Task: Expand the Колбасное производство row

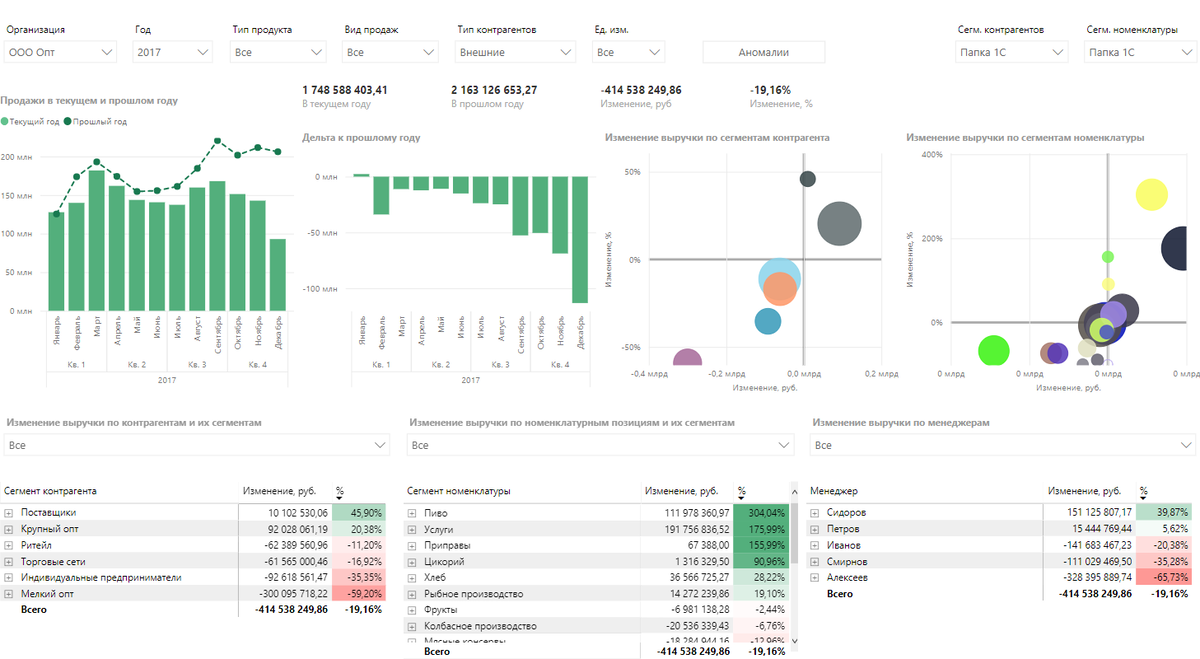Action: click(414, 625)
